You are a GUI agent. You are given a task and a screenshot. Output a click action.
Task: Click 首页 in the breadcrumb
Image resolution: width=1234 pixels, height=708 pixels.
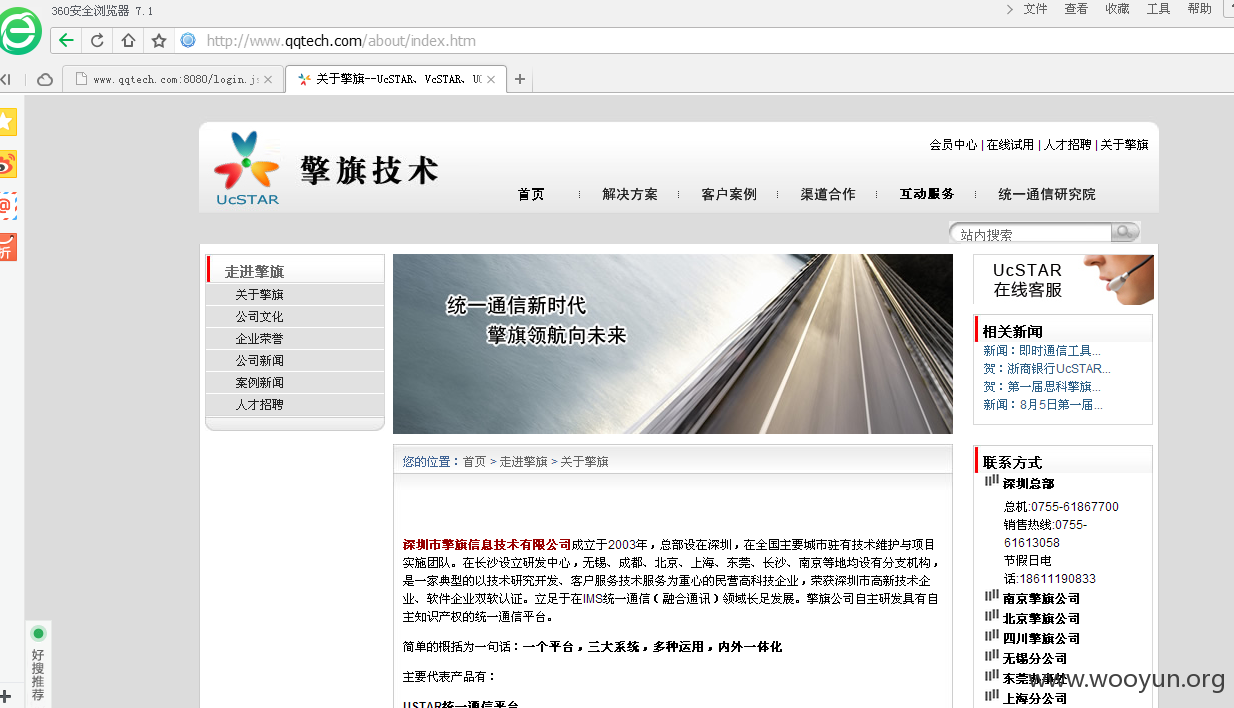point(474,462)
